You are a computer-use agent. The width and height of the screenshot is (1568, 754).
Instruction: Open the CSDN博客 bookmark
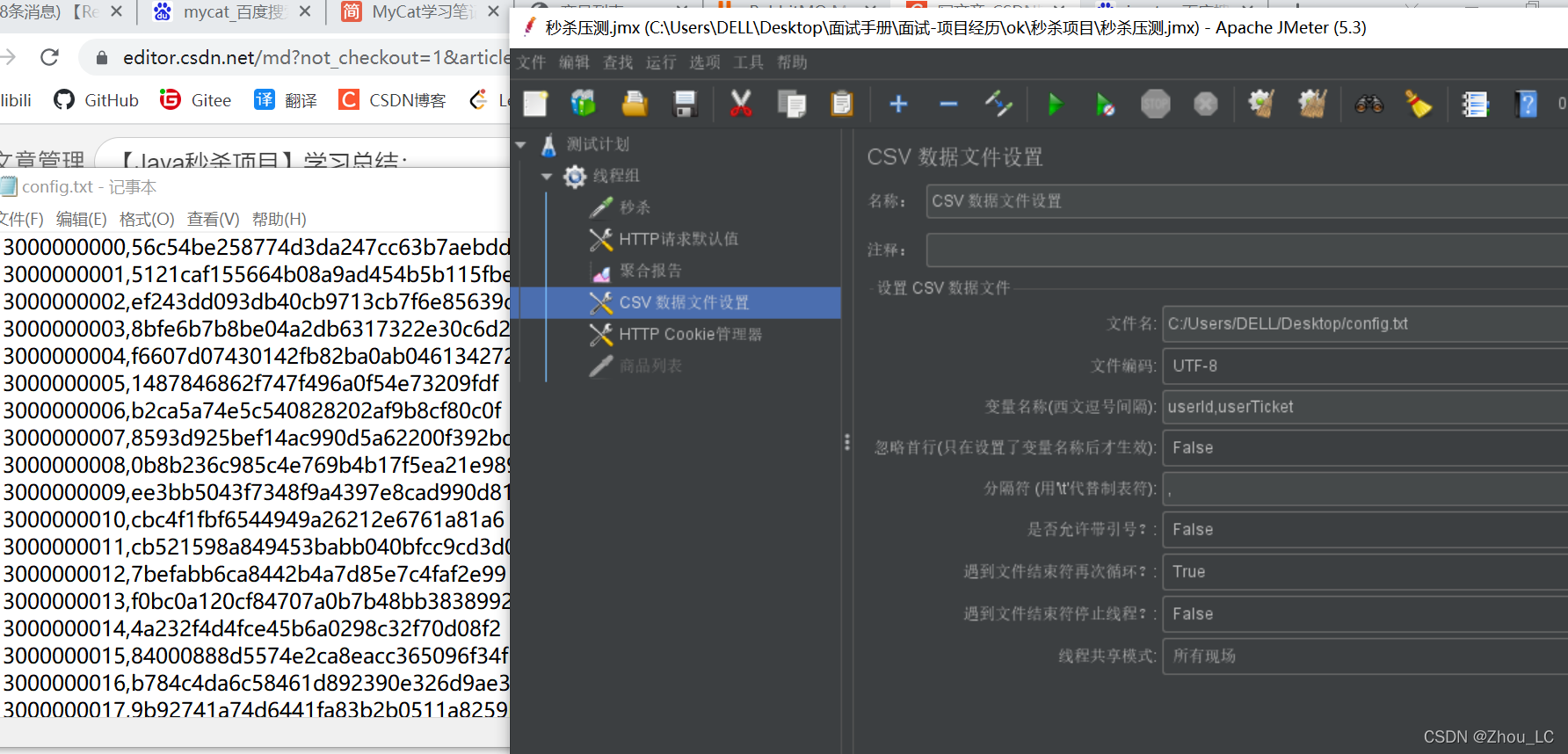[x=392, y=100]
